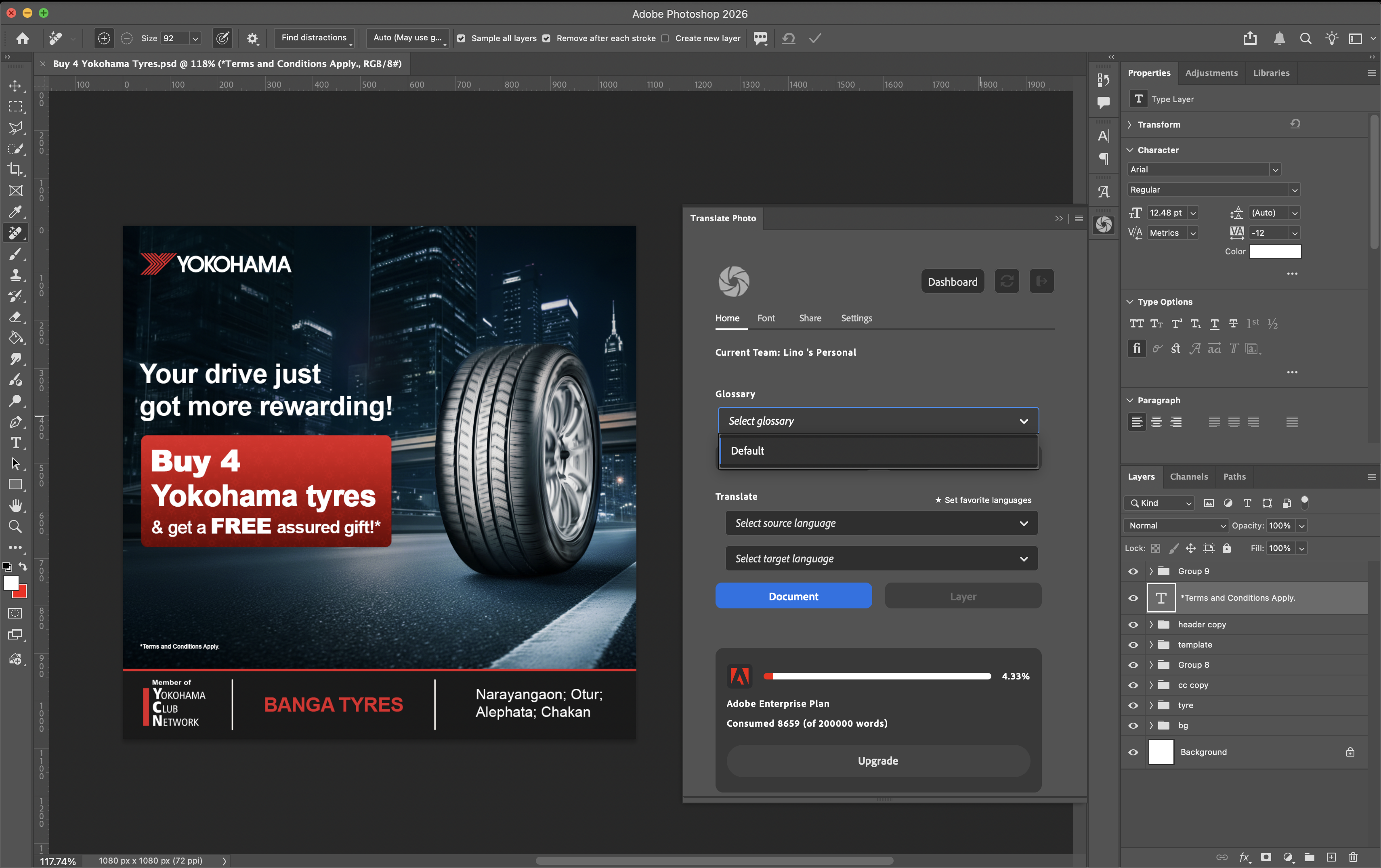Select the Hand tool
Screen dimensions: 1381x868
tap(15, 506)
